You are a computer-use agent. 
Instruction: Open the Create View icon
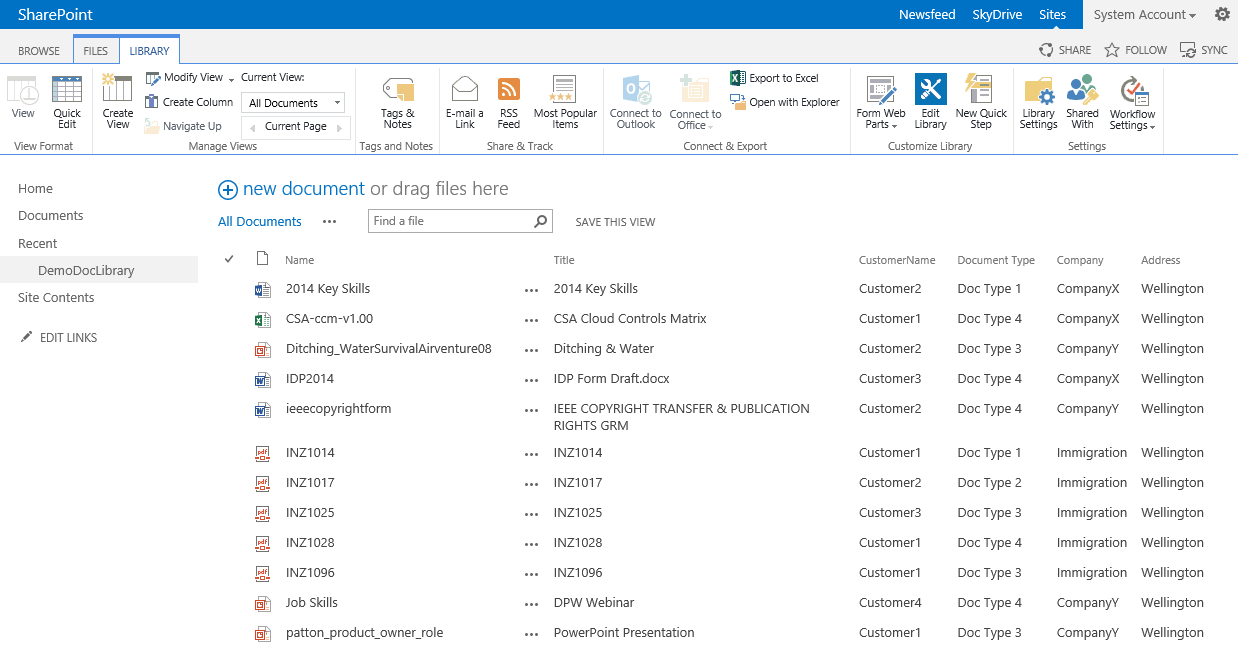click(118, 102)
